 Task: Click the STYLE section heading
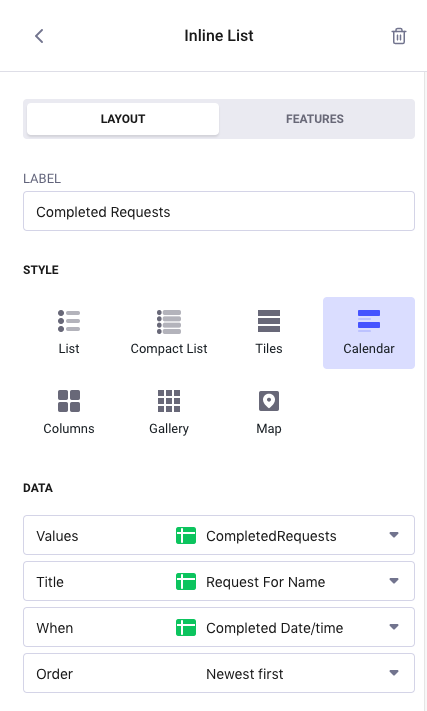click(x=41, y=270)
